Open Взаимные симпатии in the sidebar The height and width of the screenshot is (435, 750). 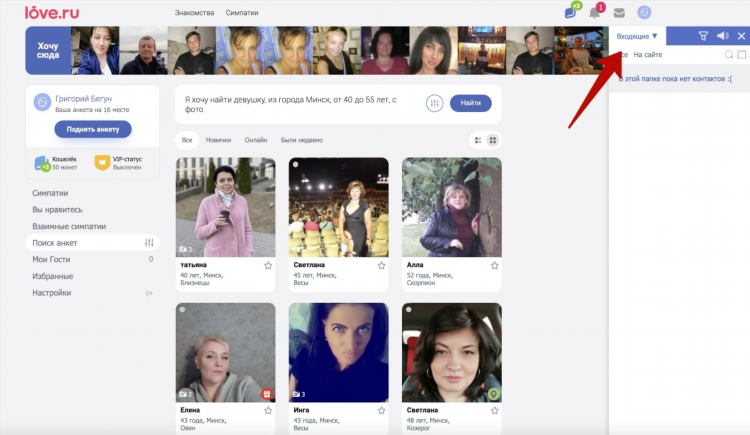69,226
